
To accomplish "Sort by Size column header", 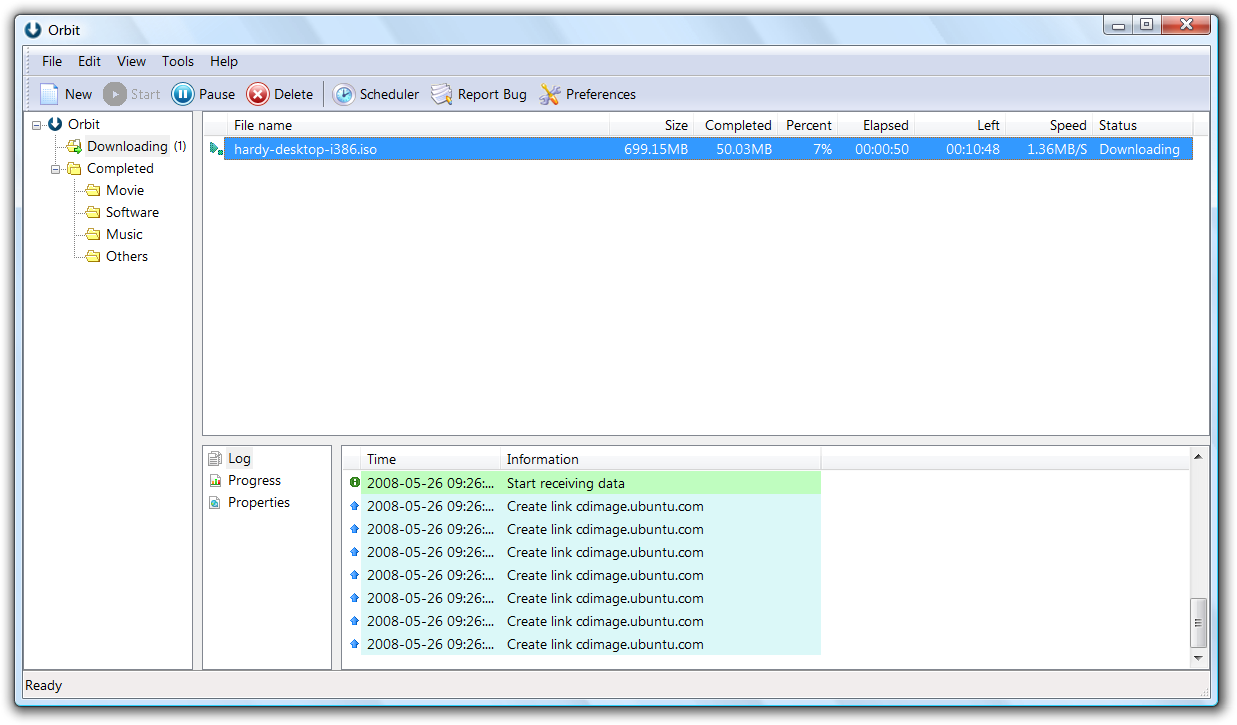I will coord(651,125).
